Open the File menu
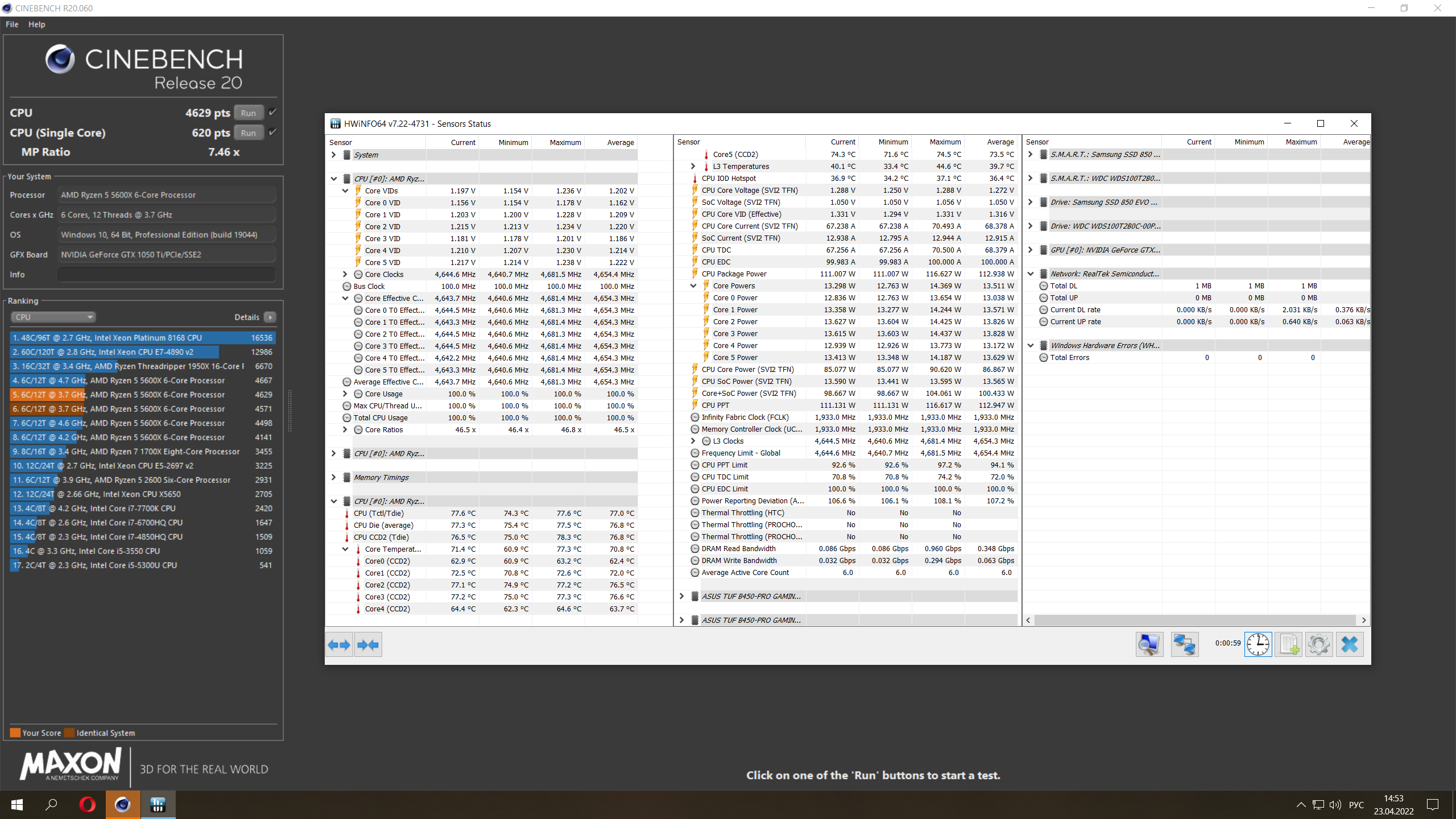 click(12, 24)
